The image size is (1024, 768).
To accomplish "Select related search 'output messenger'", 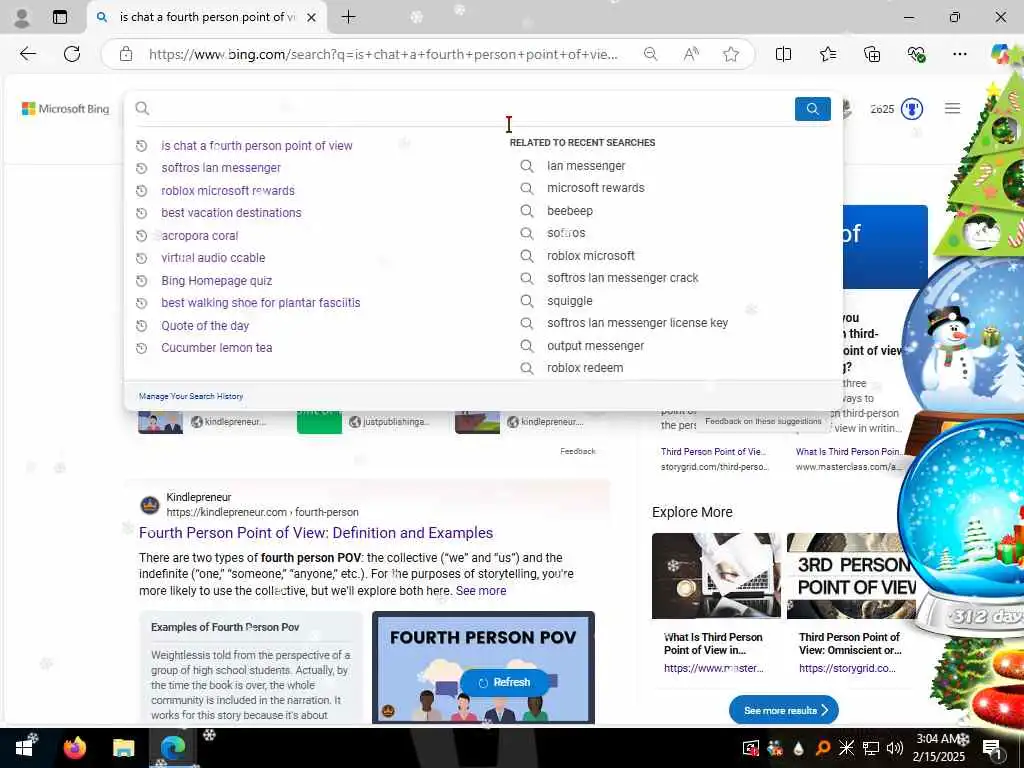I will click(595, 346).
